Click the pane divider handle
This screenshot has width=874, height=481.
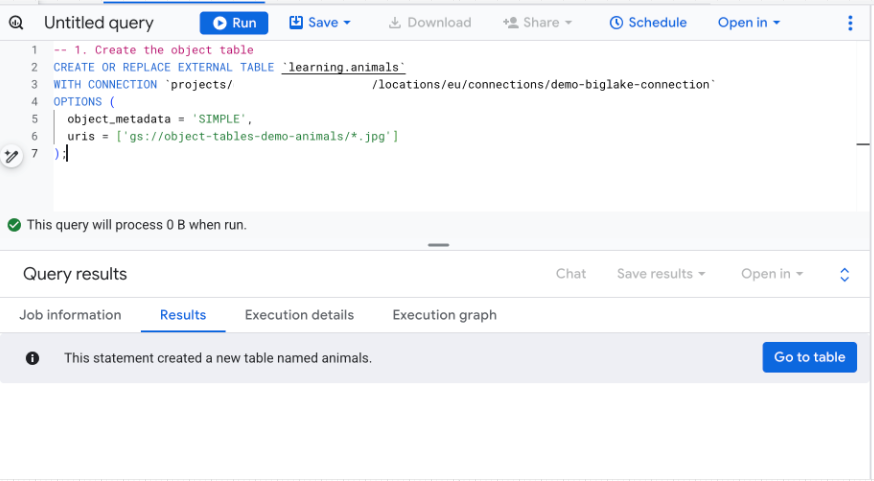point(438,245)
